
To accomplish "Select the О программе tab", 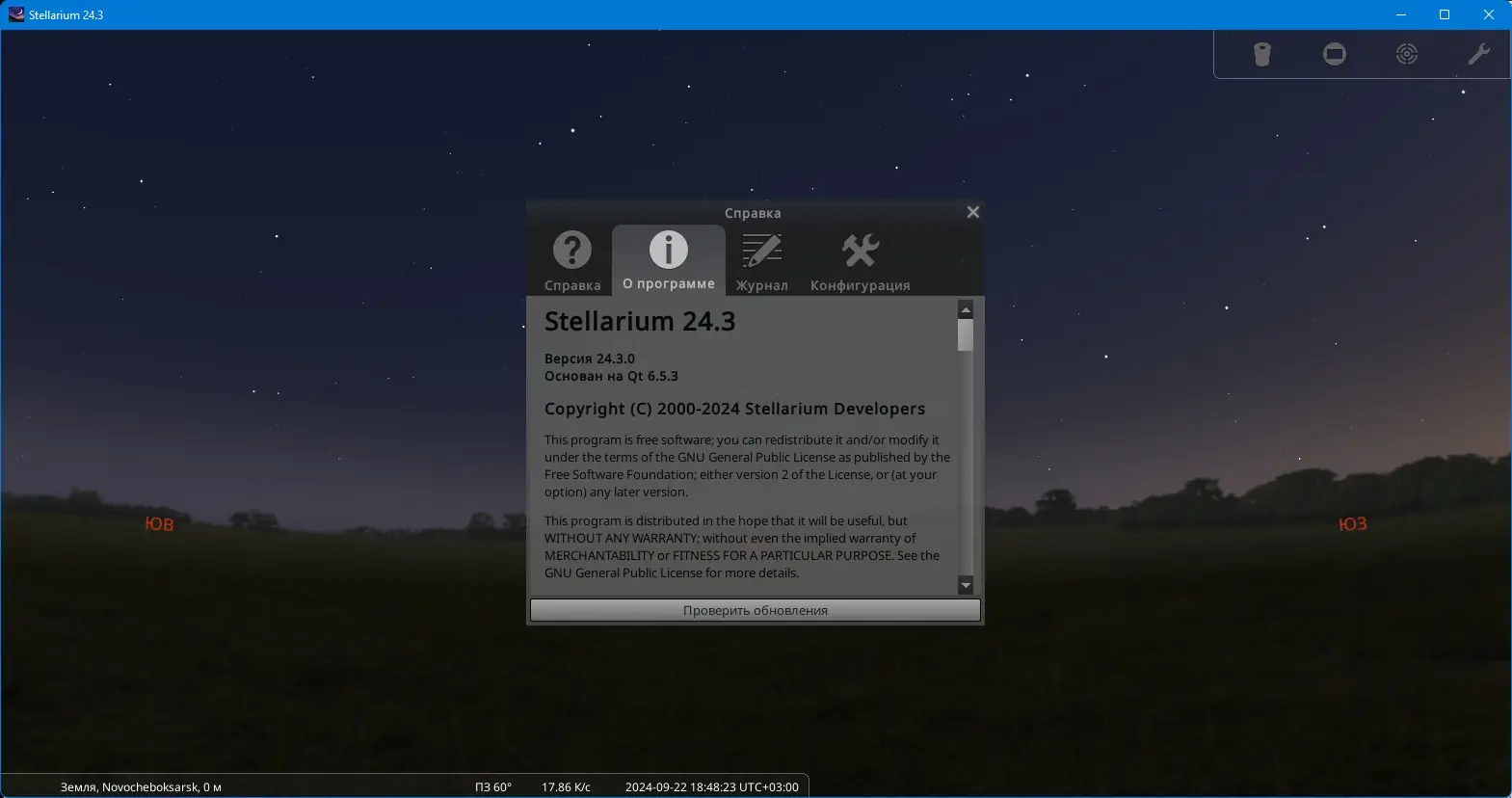I will [669, 260].
